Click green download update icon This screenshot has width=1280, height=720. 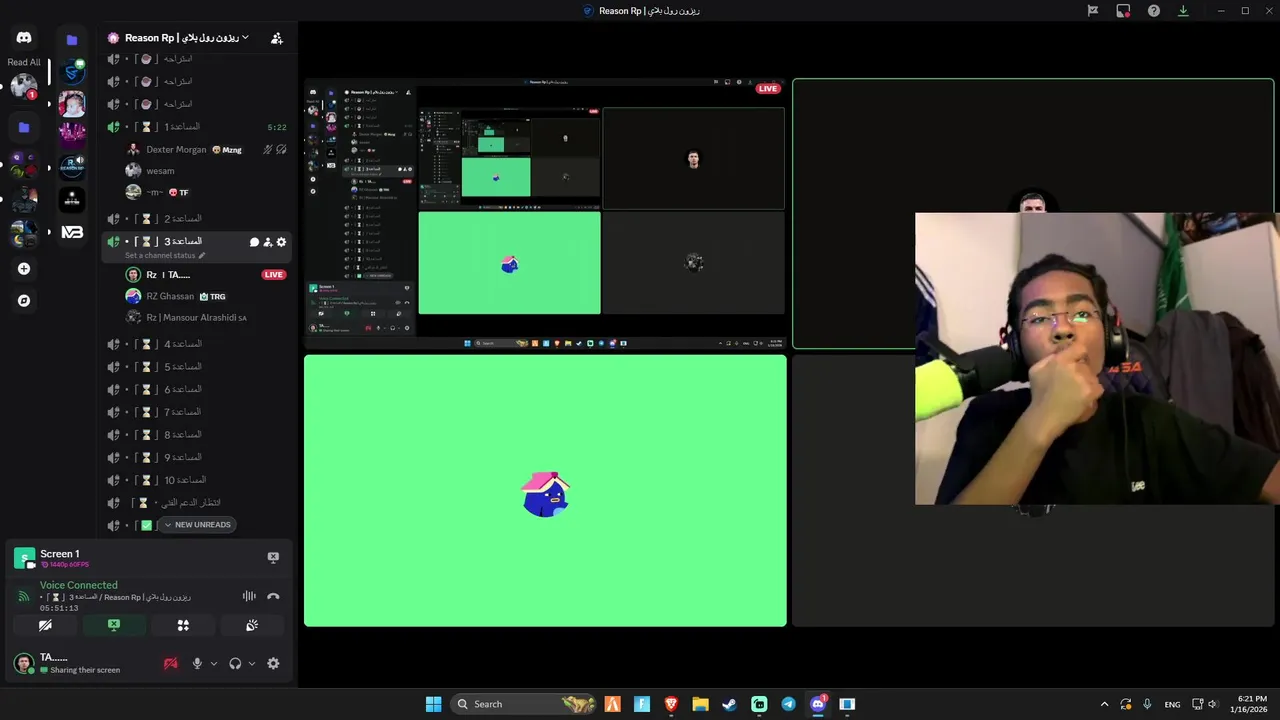pos(1184,11)
